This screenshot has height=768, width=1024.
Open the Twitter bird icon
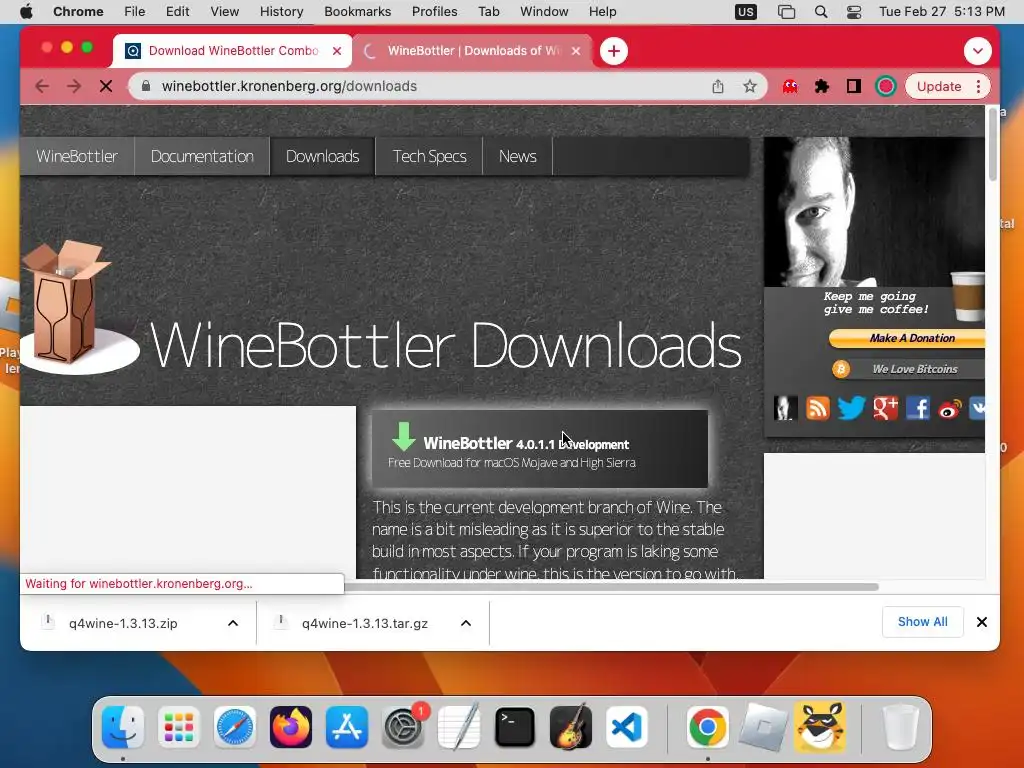[852, 408]
